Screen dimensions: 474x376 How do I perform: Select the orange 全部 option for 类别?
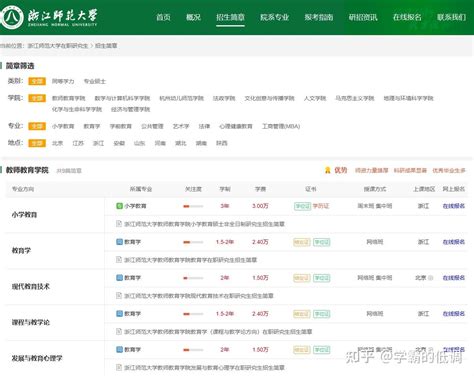[37, 81]
